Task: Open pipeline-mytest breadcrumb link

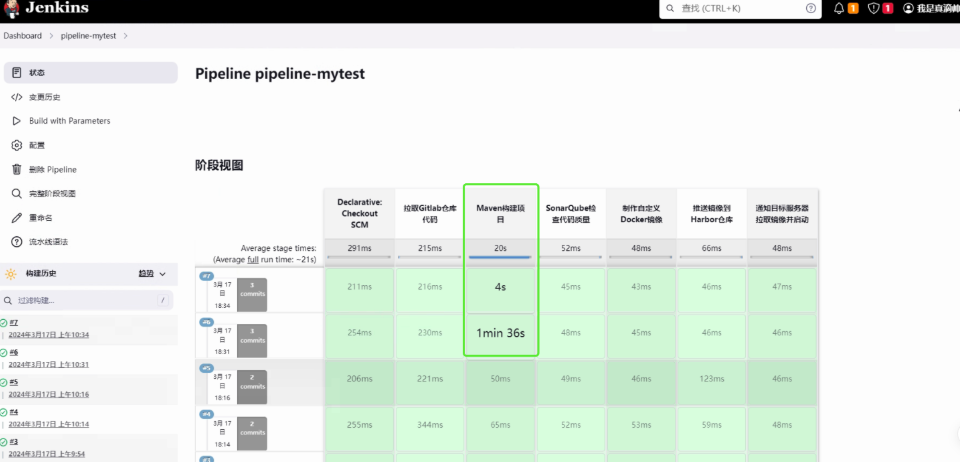Action: [x=88, y=36]
